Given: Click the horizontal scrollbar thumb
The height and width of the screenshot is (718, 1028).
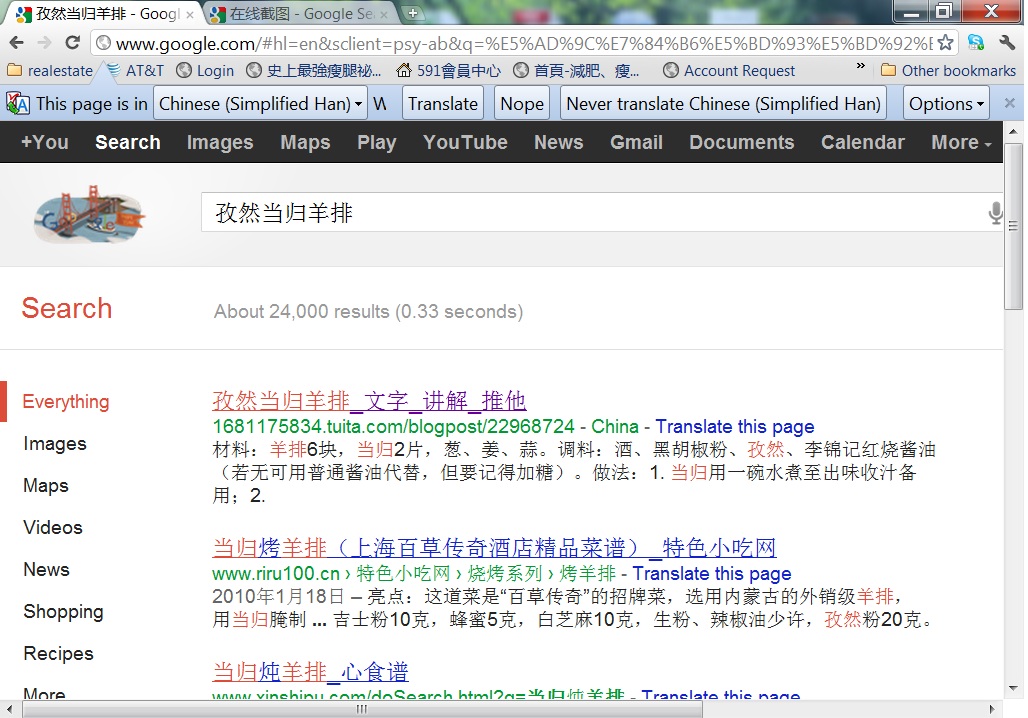Looking at the screenshot, I should click(361, 709).
